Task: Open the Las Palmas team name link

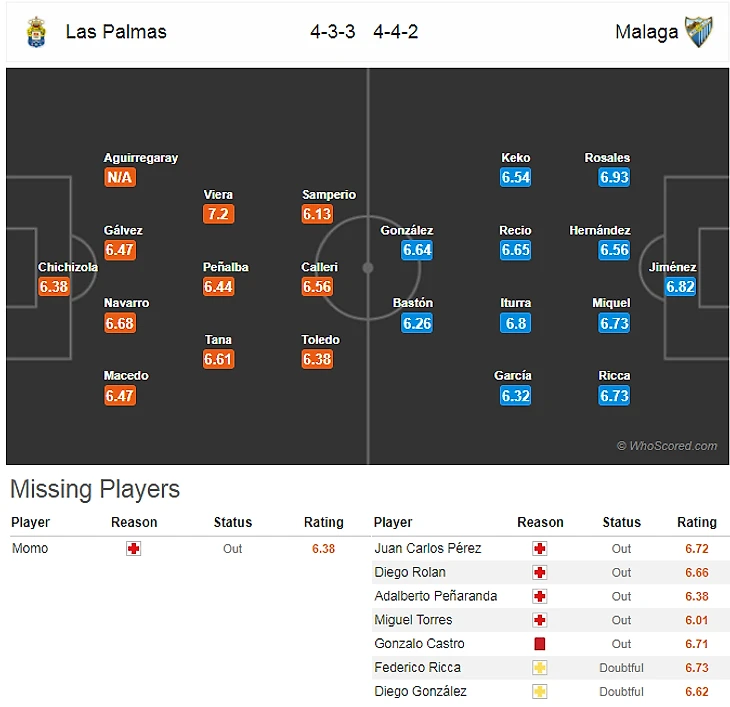Action: click(116, 32)
